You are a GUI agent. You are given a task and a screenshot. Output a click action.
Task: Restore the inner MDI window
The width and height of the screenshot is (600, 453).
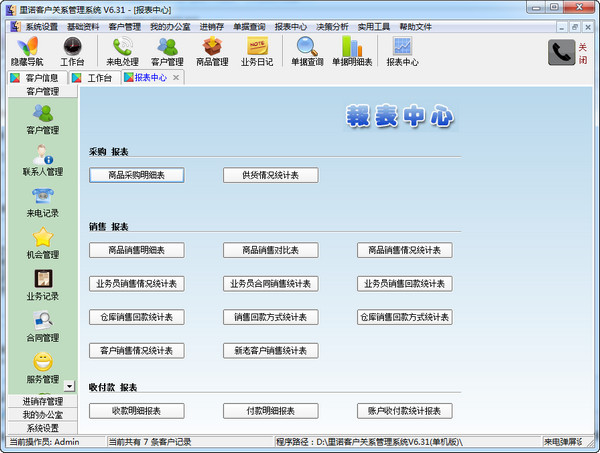tap(574, 27)
